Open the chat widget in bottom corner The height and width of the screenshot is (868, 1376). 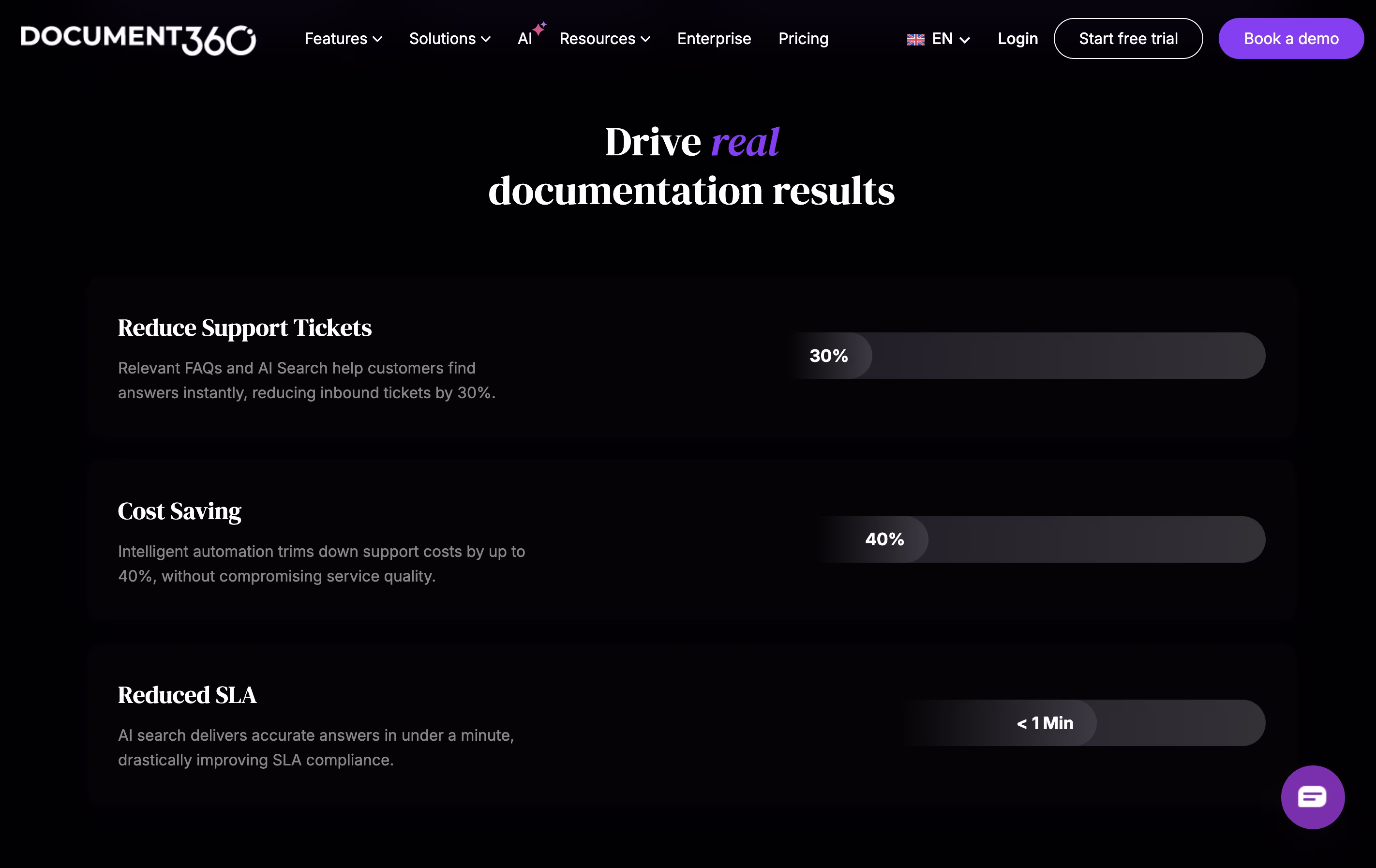1313,796
